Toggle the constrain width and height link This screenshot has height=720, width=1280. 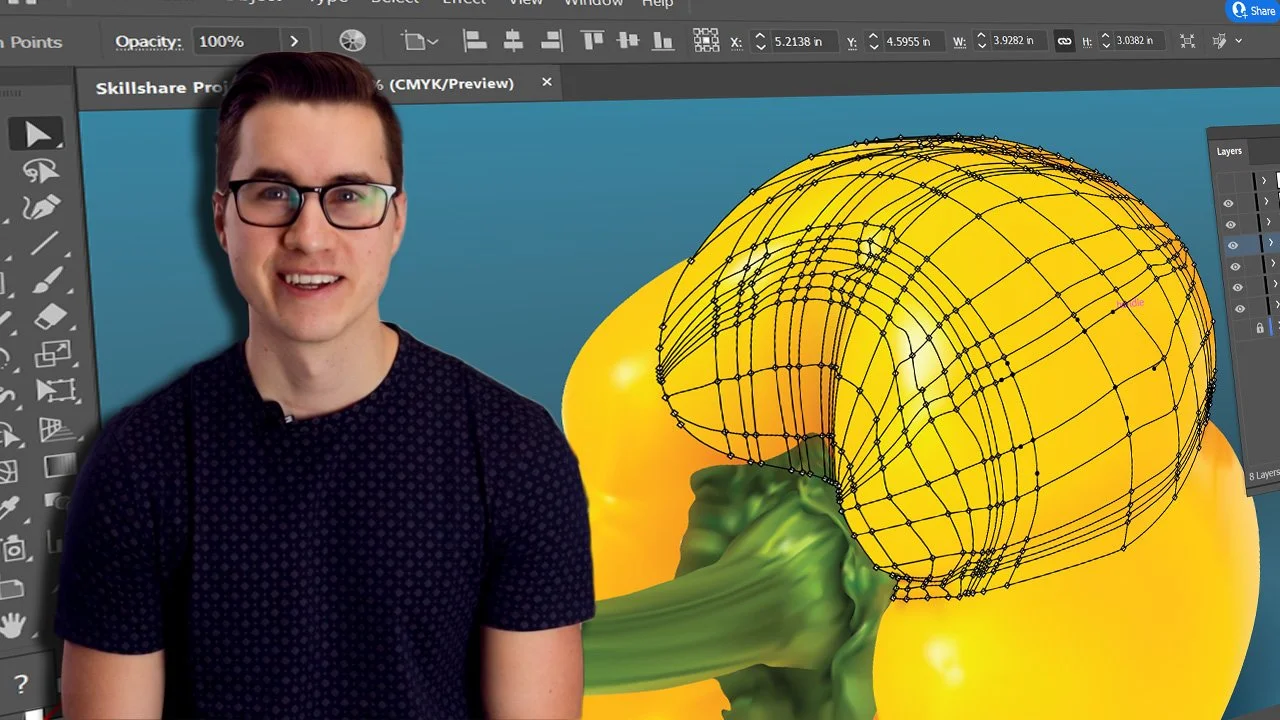(x=1065, y=41)
